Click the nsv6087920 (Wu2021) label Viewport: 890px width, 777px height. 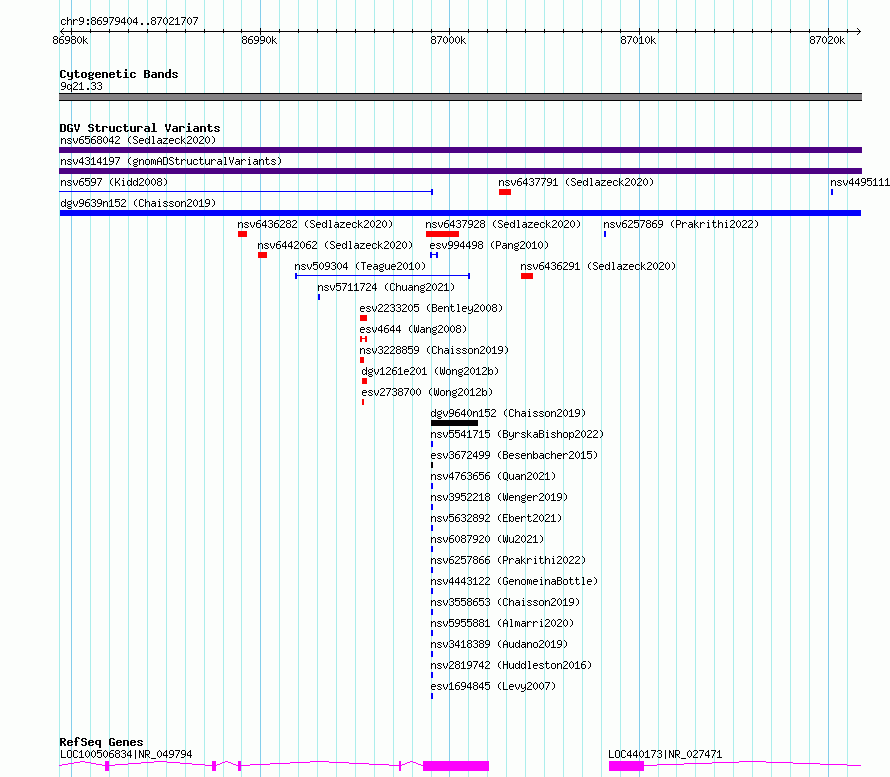tap(487, 539)
